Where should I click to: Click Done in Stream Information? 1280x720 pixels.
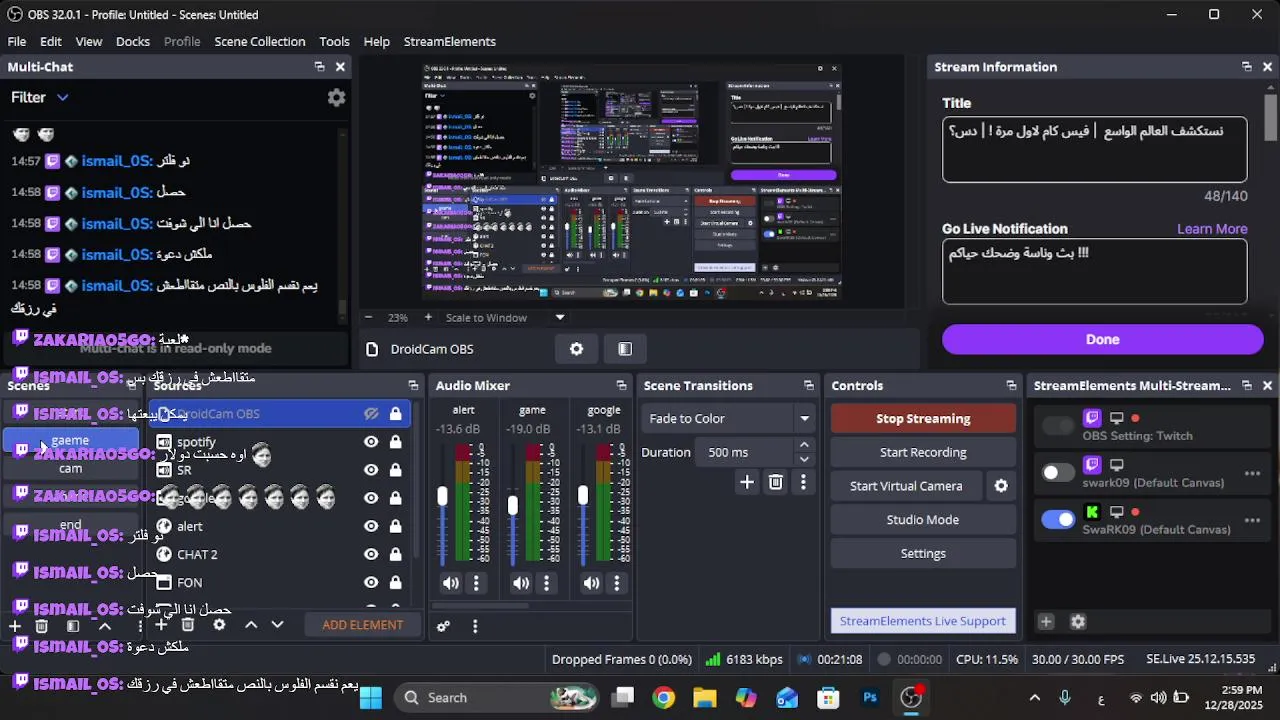(1102, 339)
